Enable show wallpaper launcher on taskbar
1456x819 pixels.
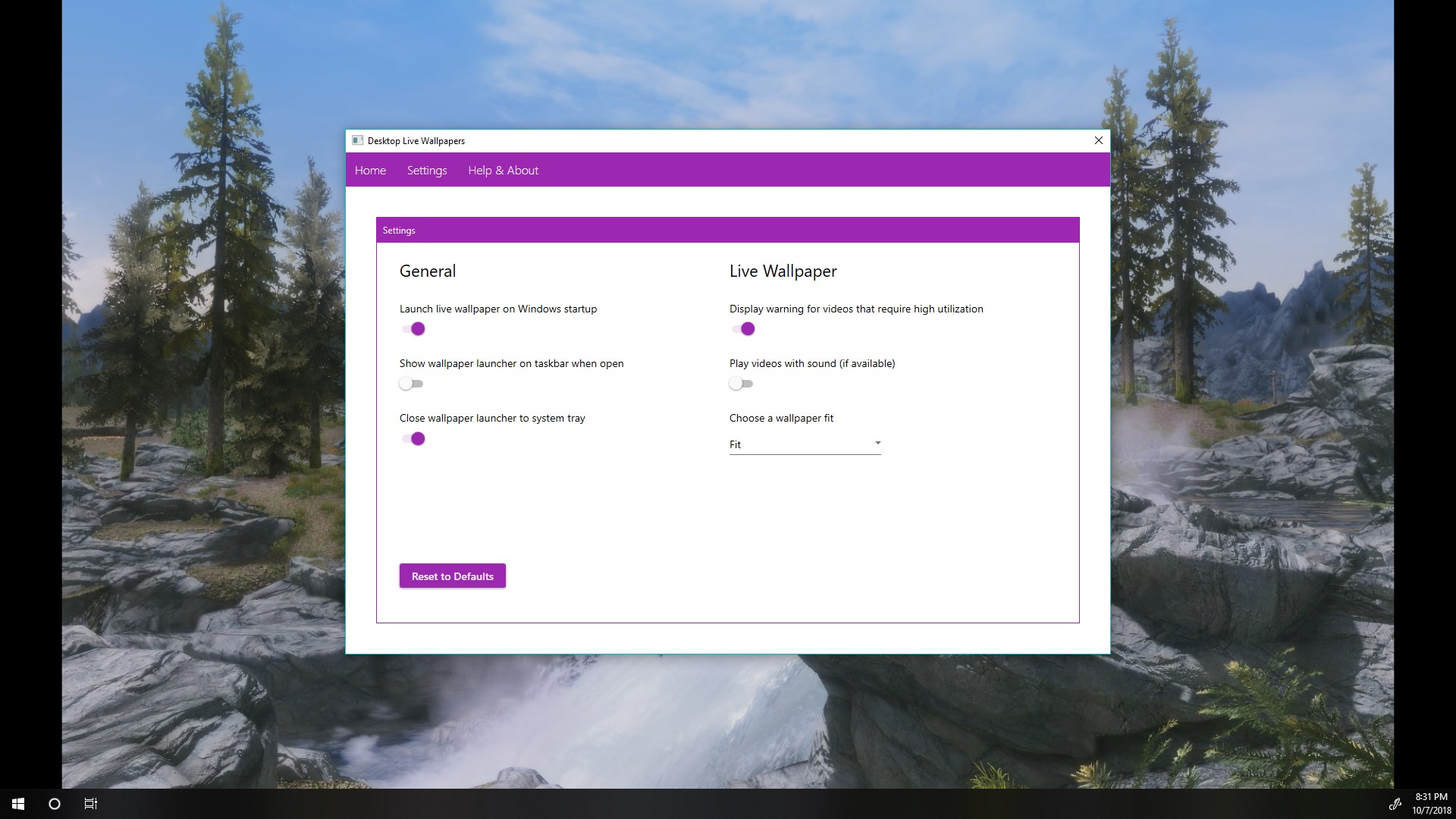click(x=412, y=384)
